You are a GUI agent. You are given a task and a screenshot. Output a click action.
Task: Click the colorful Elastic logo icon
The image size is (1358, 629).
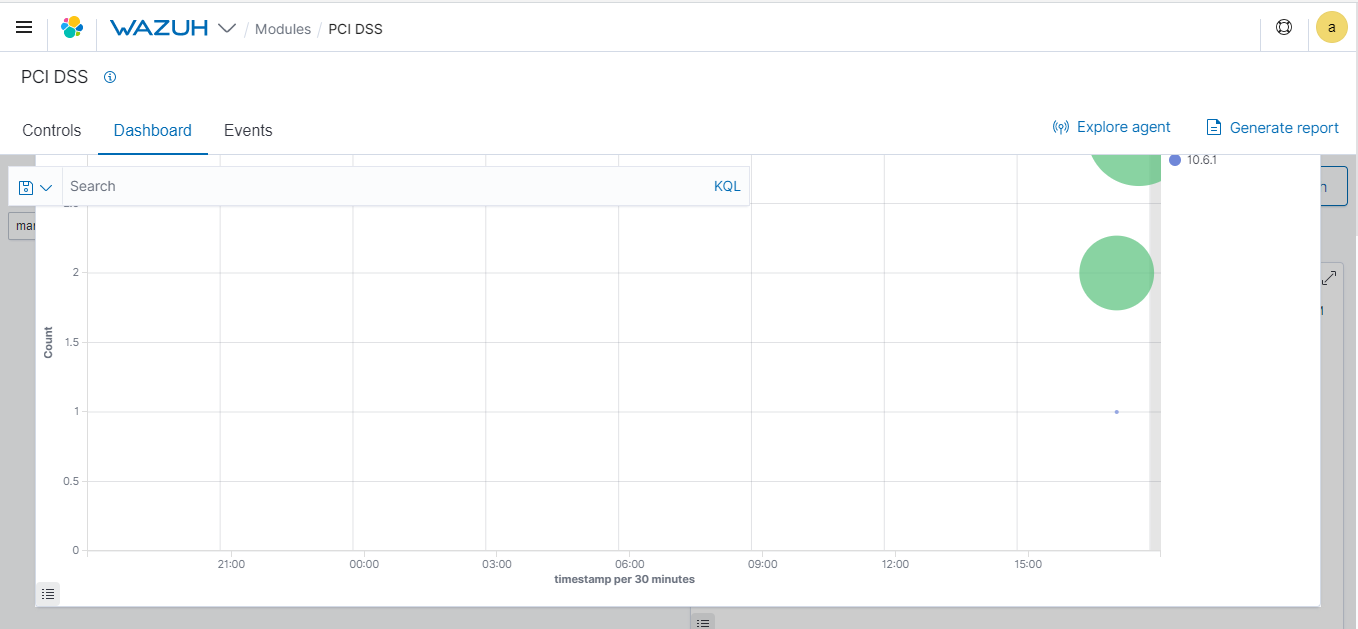[x=71, y=27]
